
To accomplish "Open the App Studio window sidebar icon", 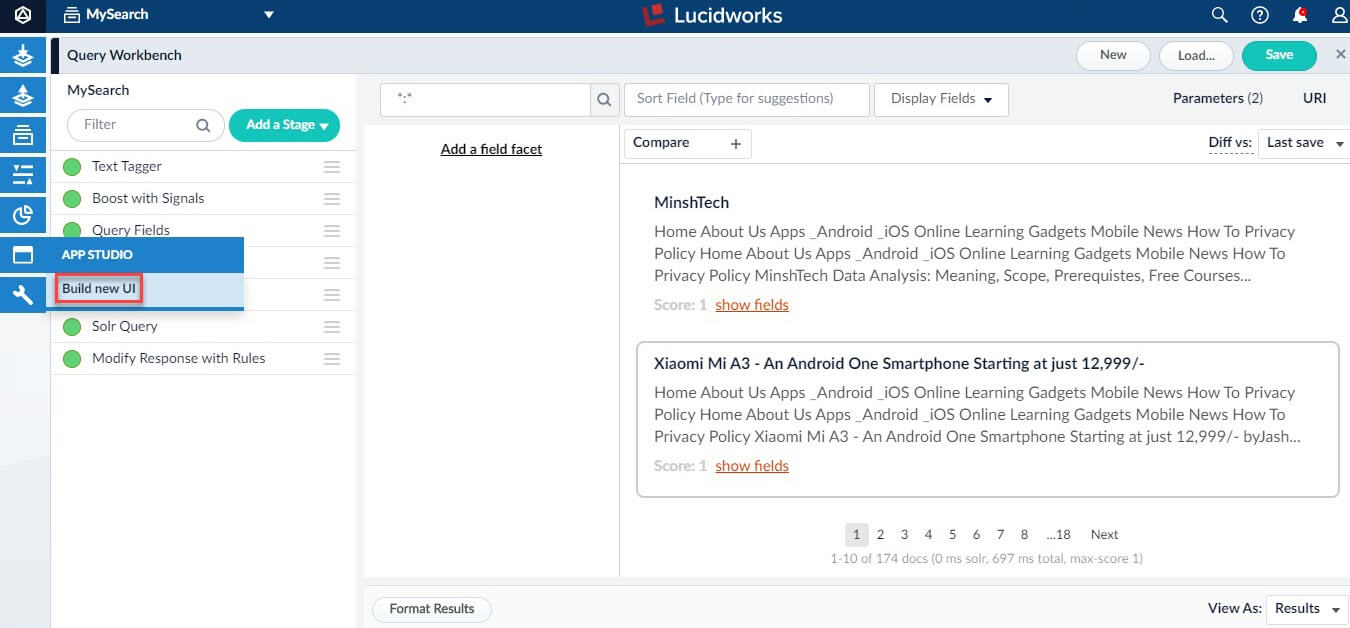I will pyautogui.click(x=23, y=255).
